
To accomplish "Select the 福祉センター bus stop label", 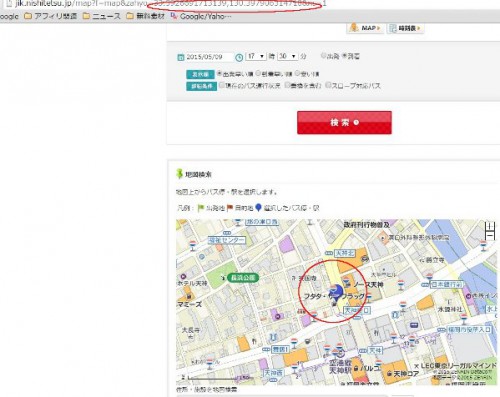I will 227,240.
